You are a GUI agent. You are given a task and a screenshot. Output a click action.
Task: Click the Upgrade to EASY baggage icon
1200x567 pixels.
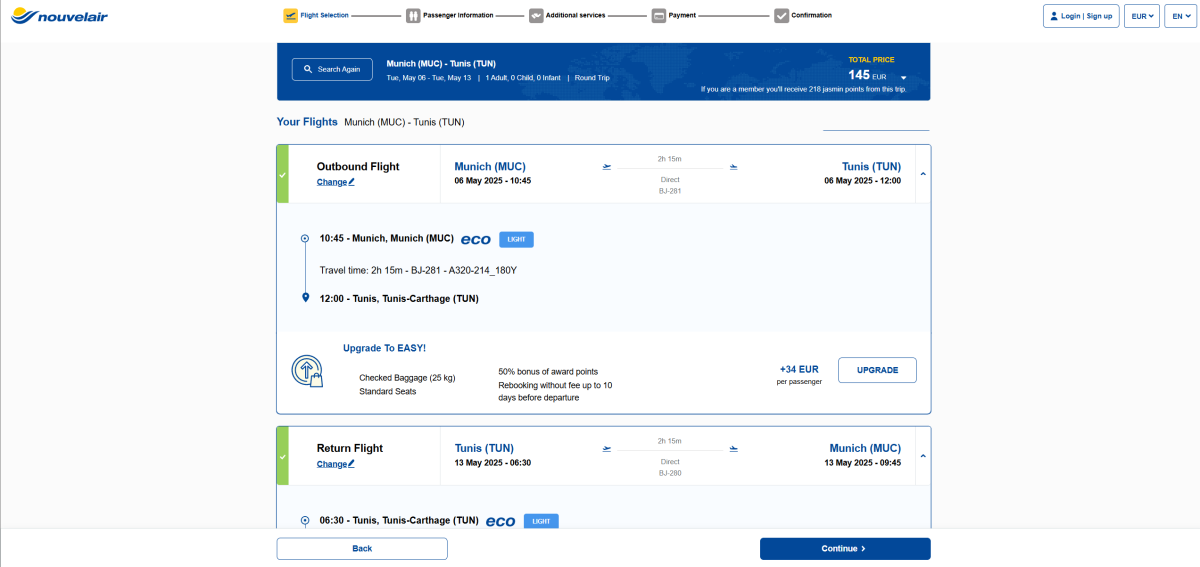(307, 371)
